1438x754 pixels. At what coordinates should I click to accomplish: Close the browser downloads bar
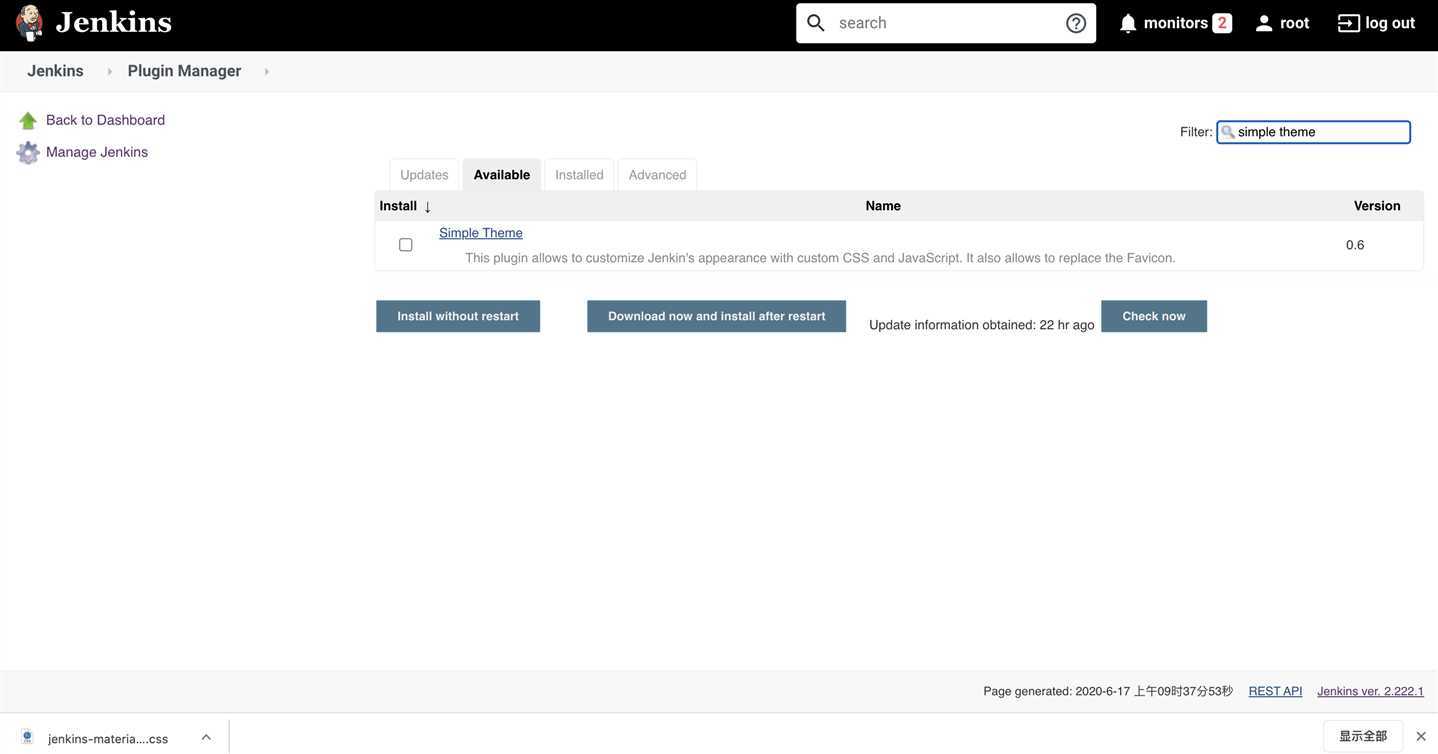[x=1421, y=736]
